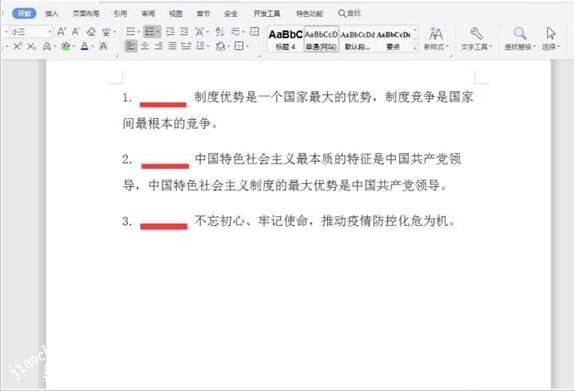575x391 pixels.
Task: Center align the text
Action: point(145,46)
